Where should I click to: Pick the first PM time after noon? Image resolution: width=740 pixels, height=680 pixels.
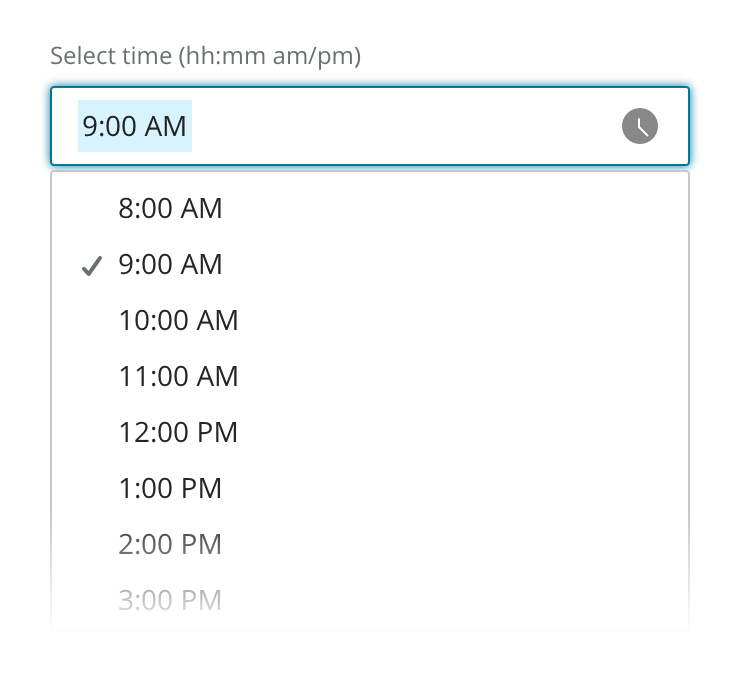170,489
